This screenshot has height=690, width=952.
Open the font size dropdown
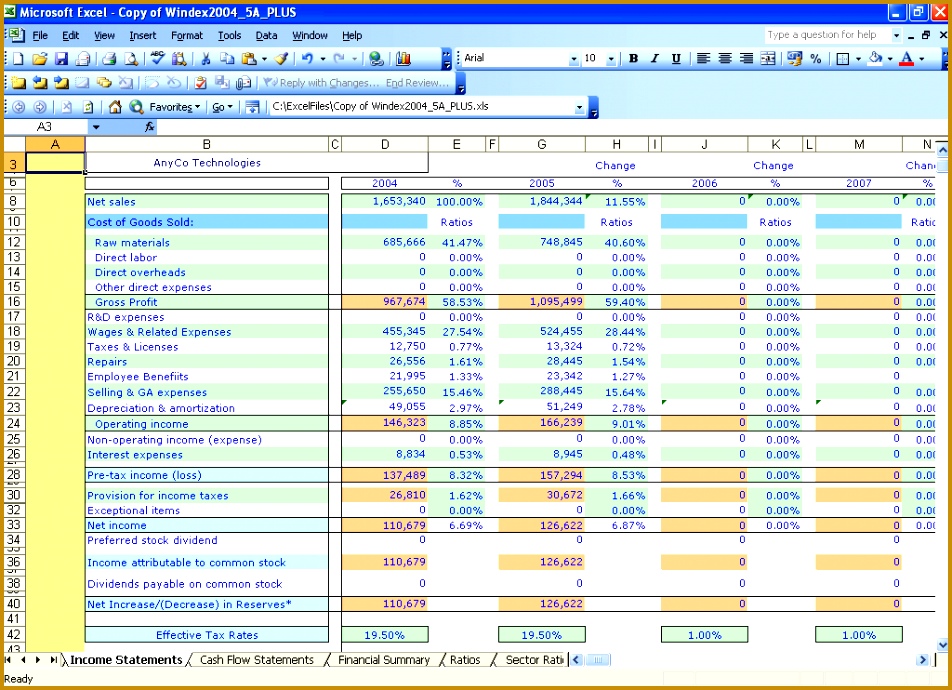point(611,59)
